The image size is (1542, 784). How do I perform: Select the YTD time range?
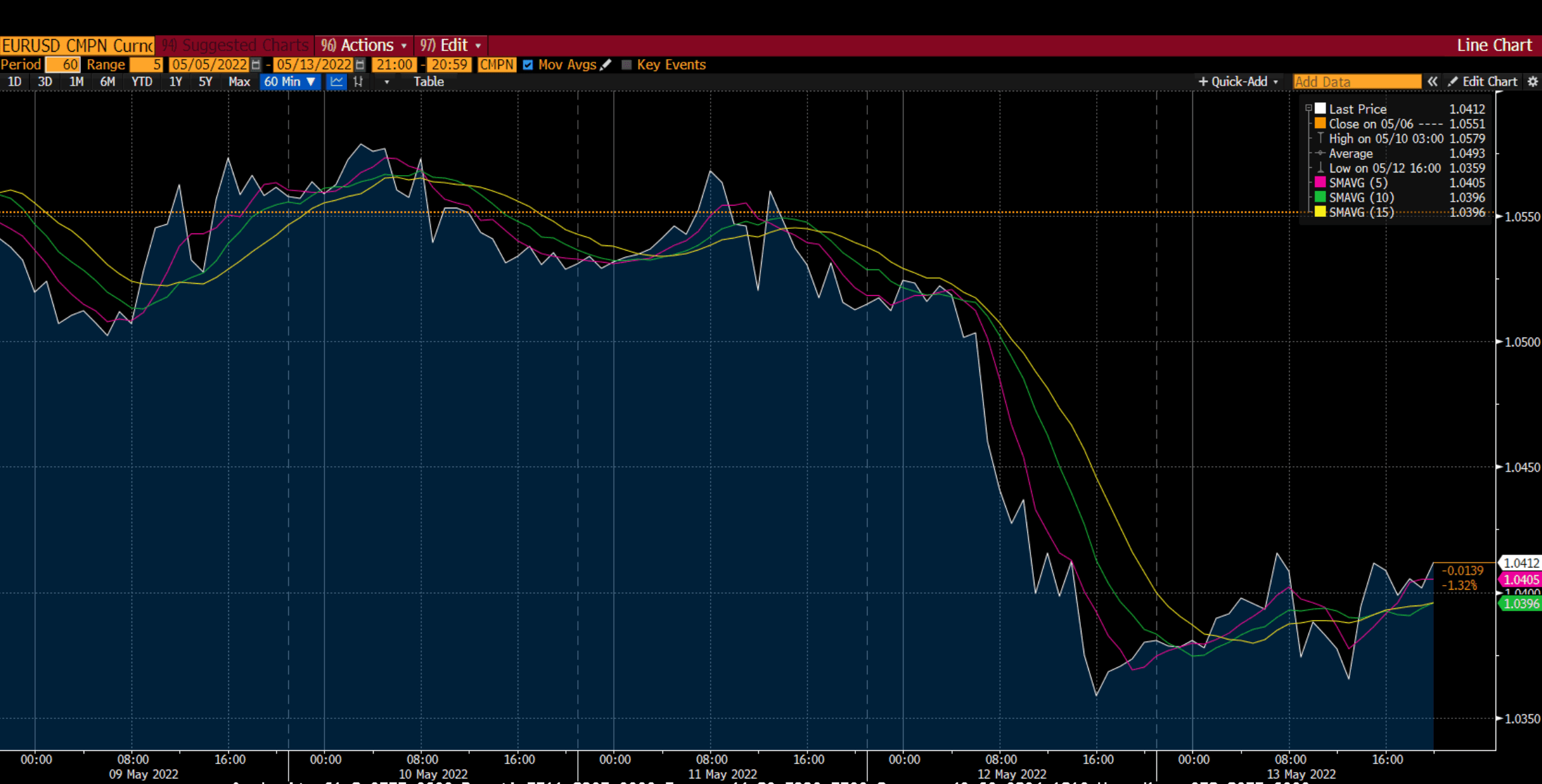coord(141,82)
